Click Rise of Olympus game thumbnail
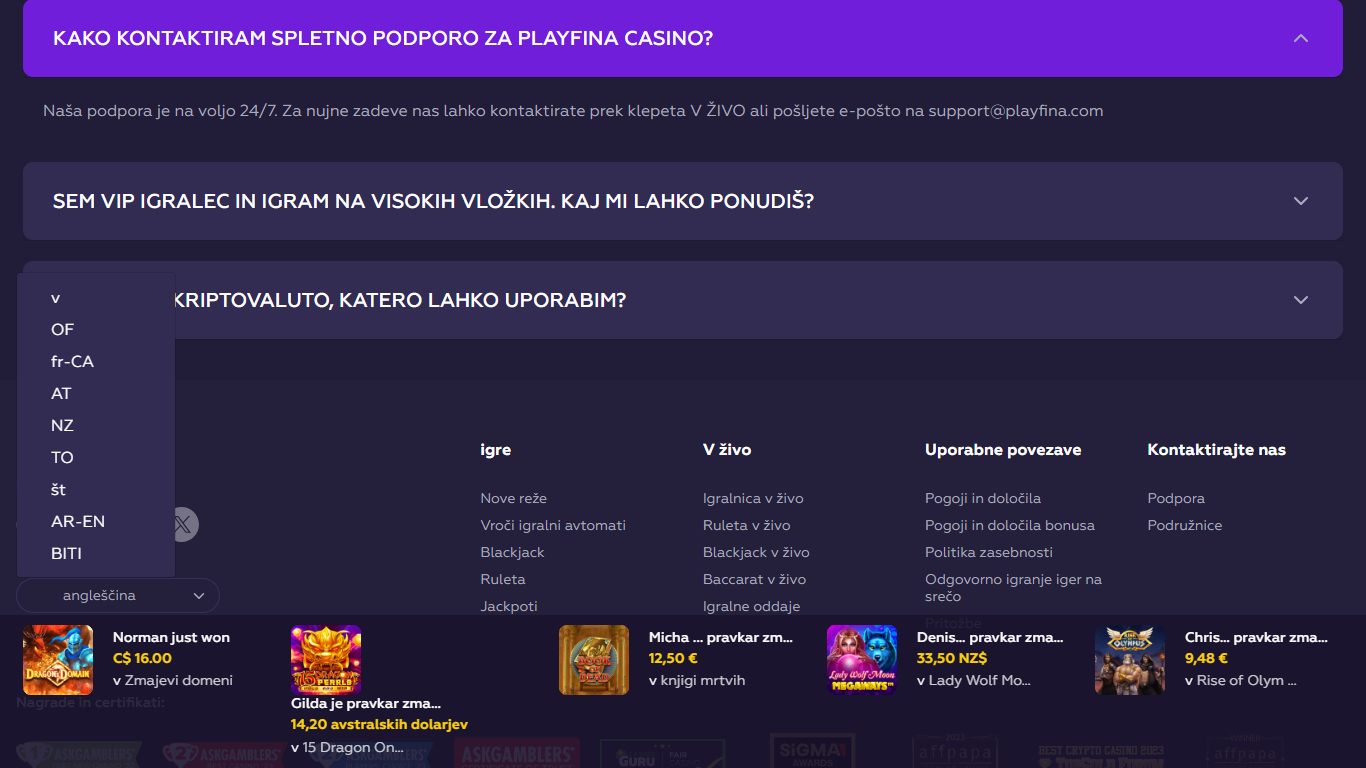 1130,660
